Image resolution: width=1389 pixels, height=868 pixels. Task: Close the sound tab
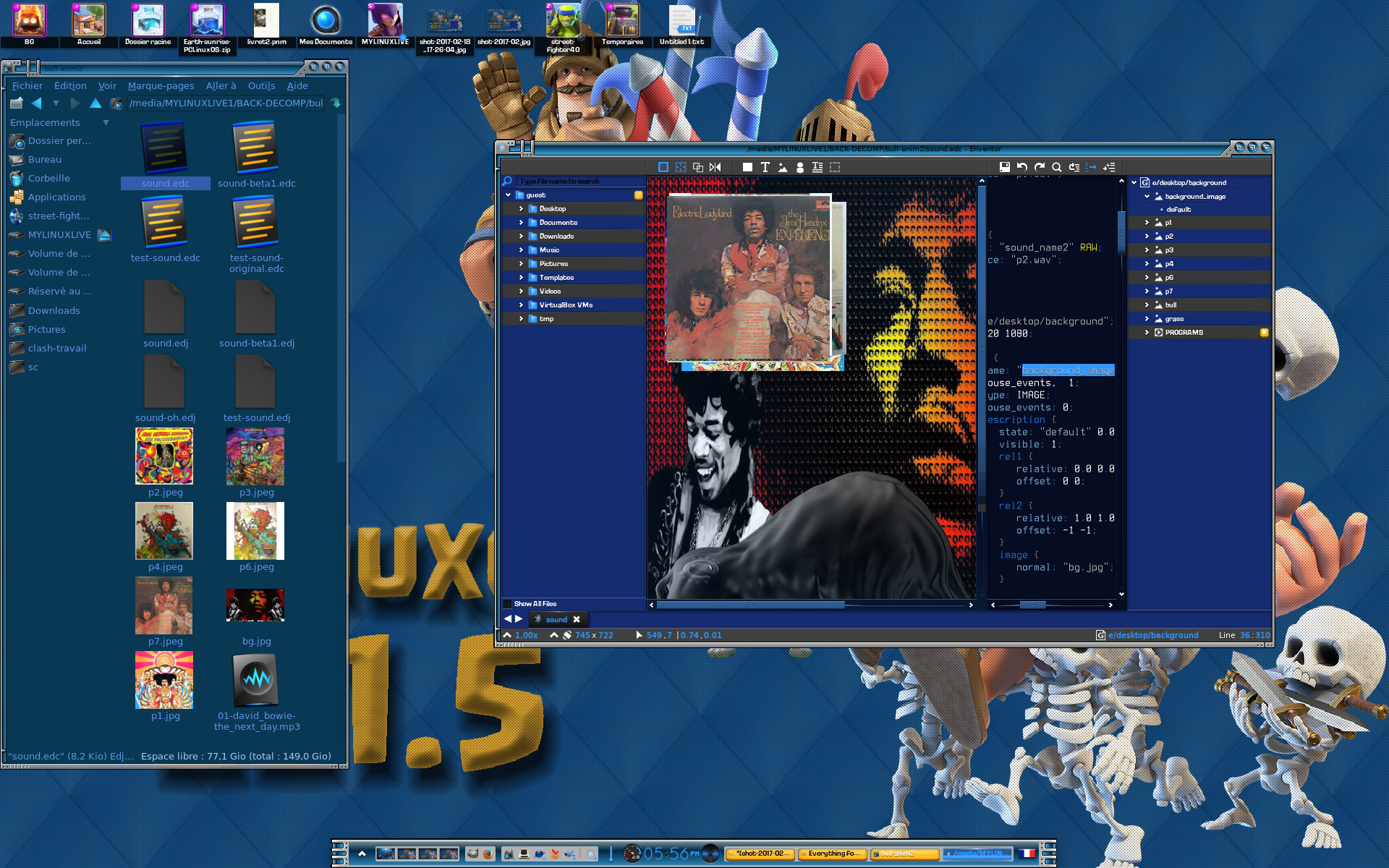[577, 620]
